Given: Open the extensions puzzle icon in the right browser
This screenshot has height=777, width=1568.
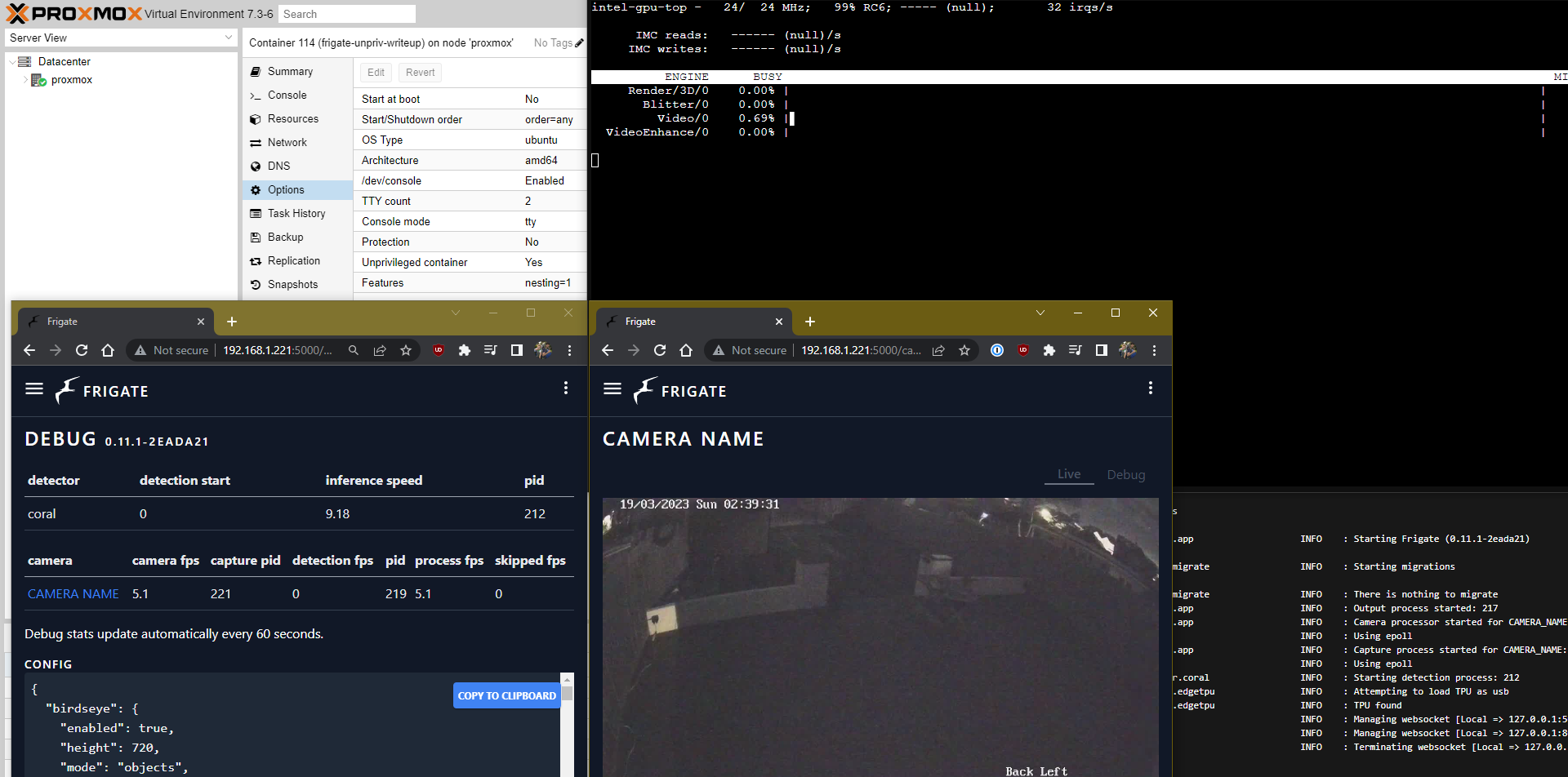Looking at the screenshot, I should (x=1049, y=350).
